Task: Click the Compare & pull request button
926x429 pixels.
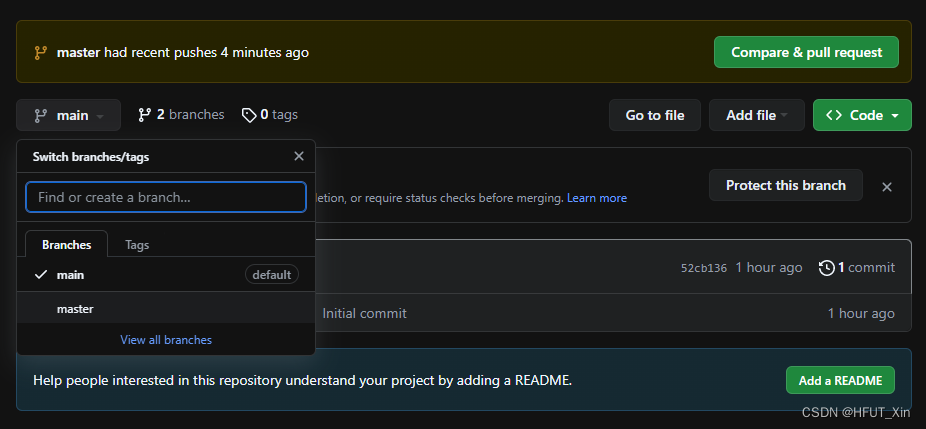Action: pyautogui.click(x=806, y=52)
